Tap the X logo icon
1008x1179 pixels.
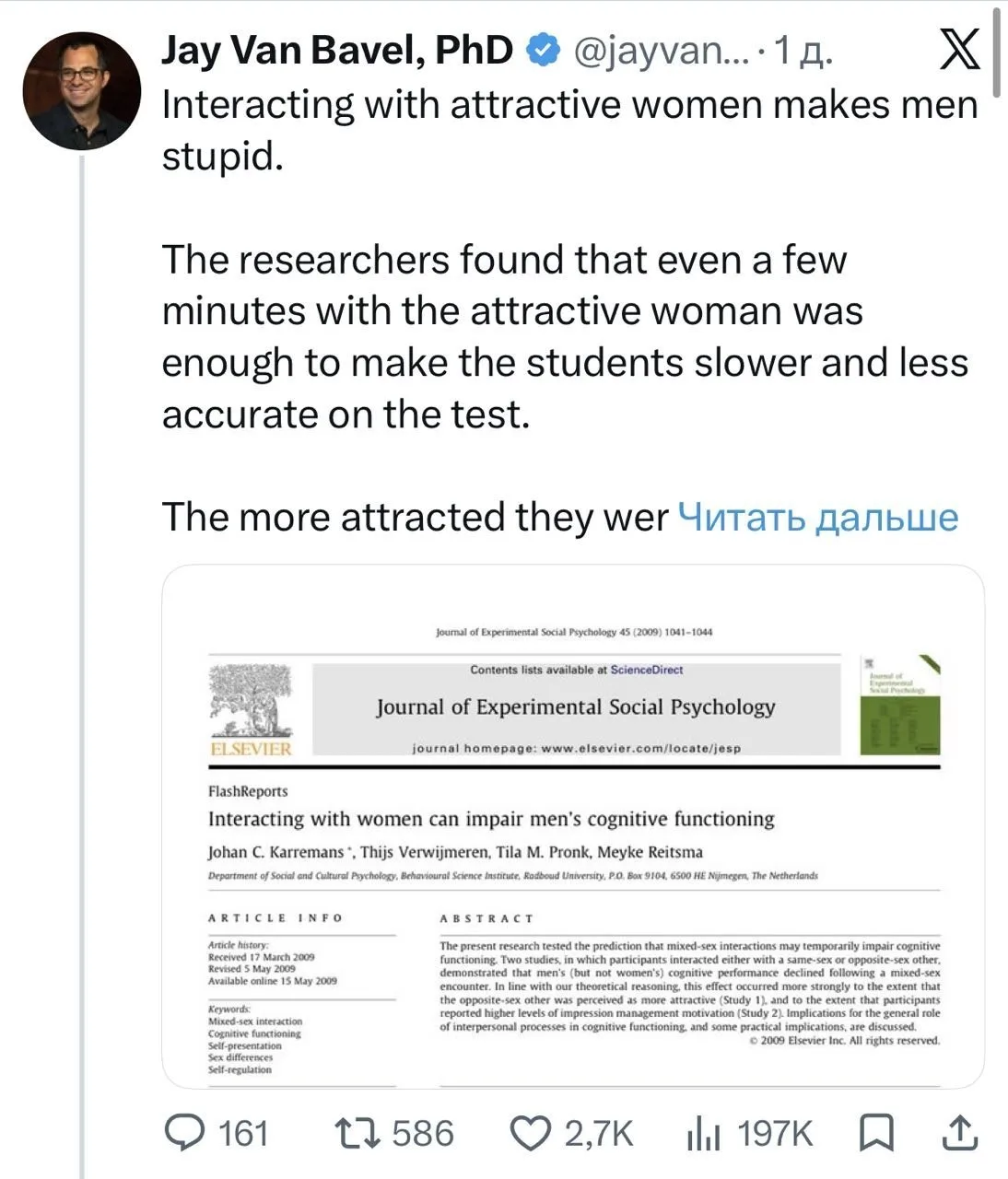960,50
